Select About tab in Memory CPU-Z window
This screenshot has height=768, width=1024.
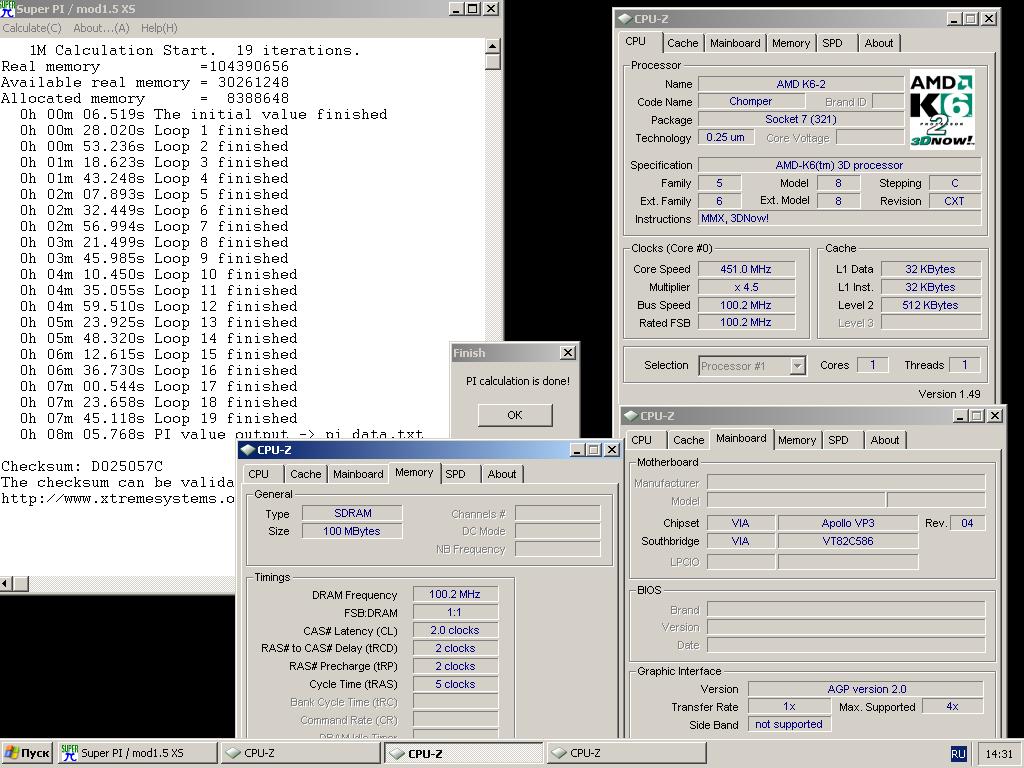click(502, 474)
